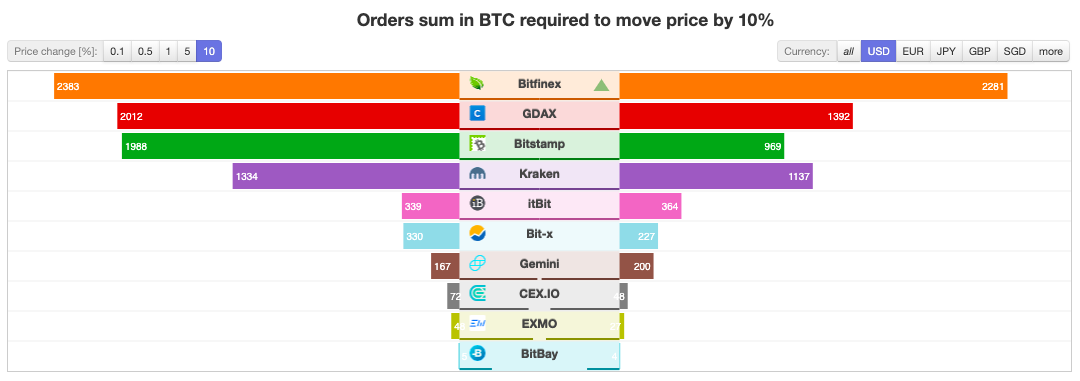This screenshot has height=381, width=1080.
Task: Click the CEX.IO logo icon
Action: [477, 294]
